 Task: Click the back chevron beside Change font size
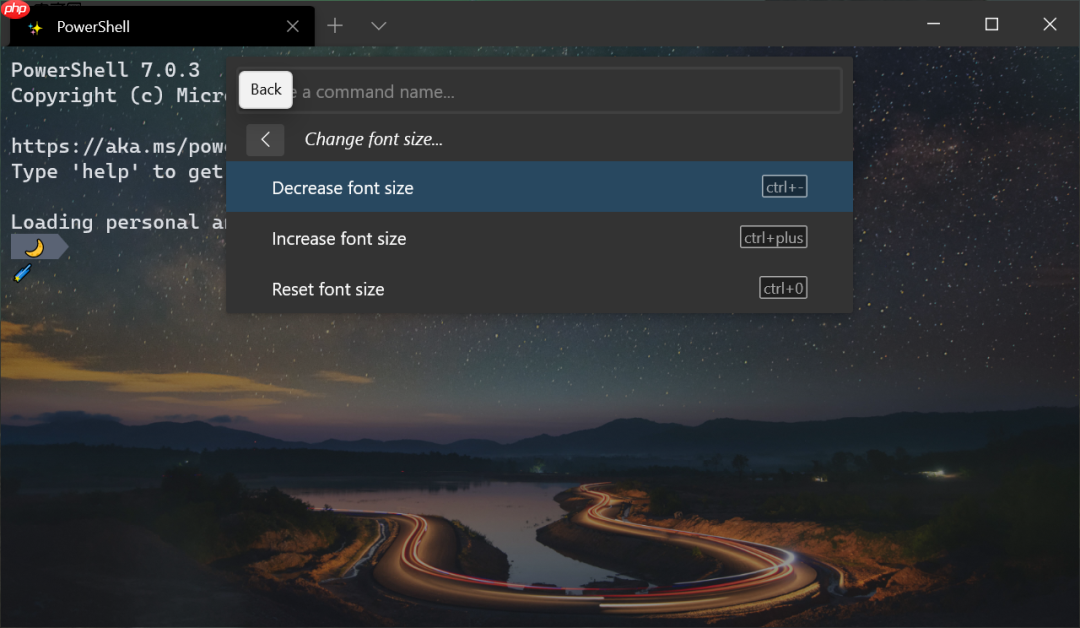[x=264, y=139]
